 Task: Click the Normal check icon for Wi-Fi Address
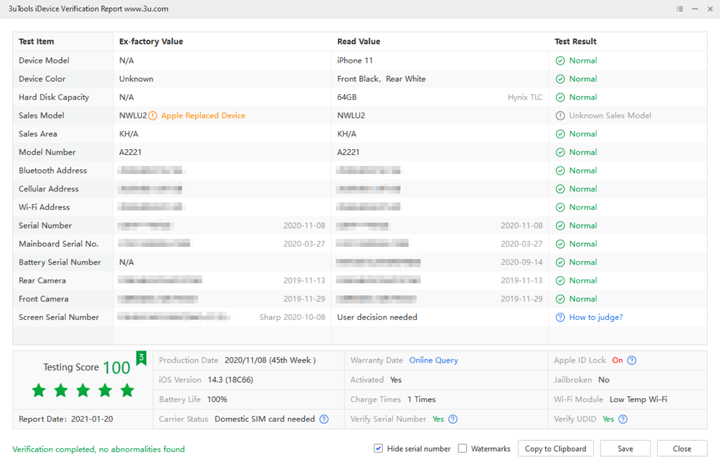[x=560, y=208]
